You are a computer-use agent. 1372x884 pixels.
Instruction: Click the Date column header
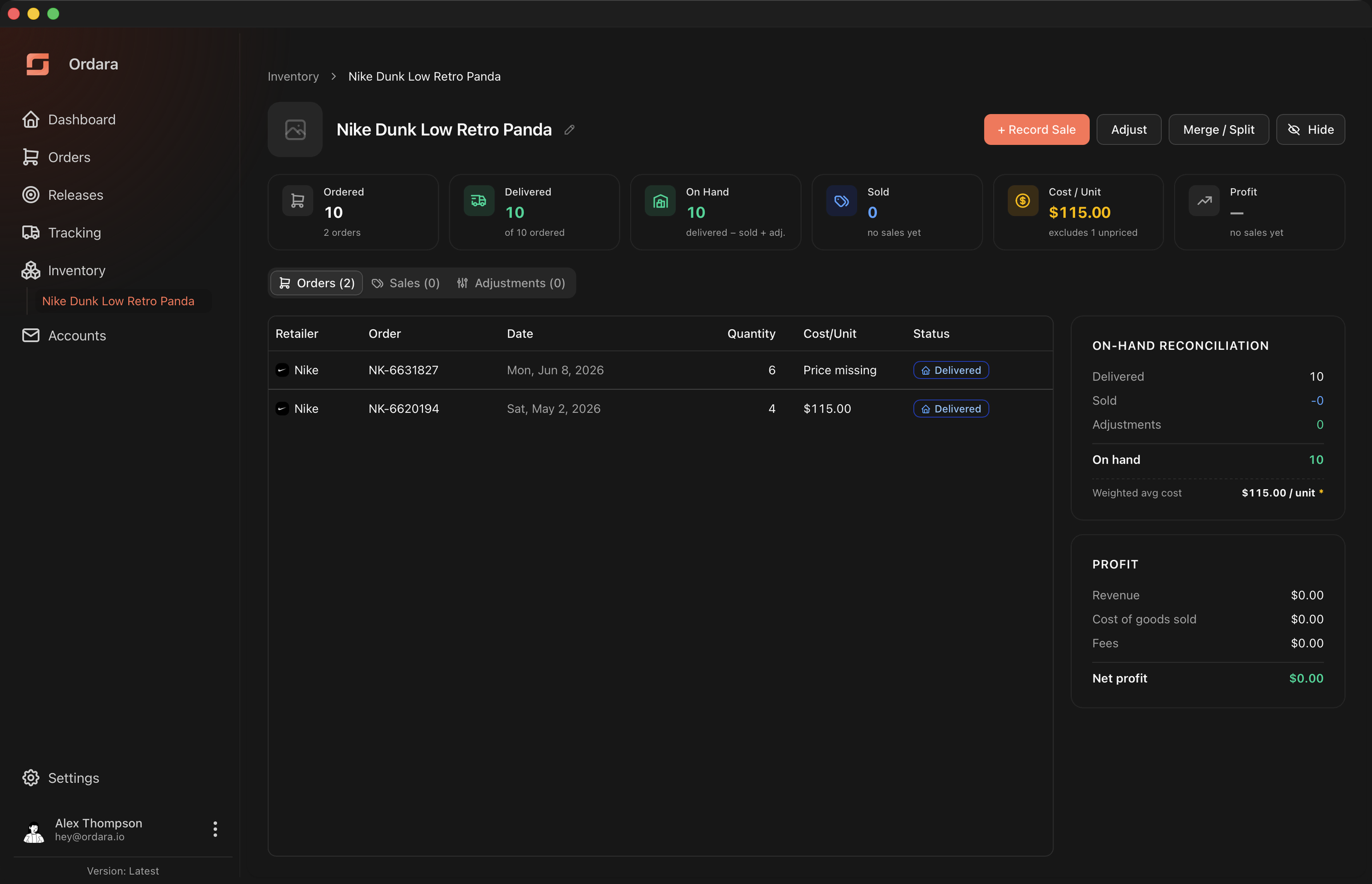[x=520, y=334]
